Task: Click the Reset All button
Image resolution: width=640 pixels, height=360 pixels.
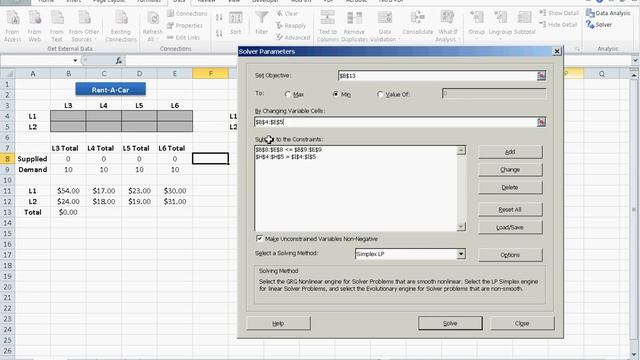Action: [510, 209]
